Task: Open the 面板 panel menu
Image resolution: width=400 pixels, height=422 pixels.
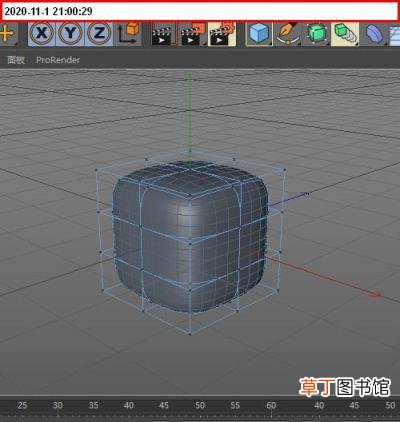Action: click(16, 60)
